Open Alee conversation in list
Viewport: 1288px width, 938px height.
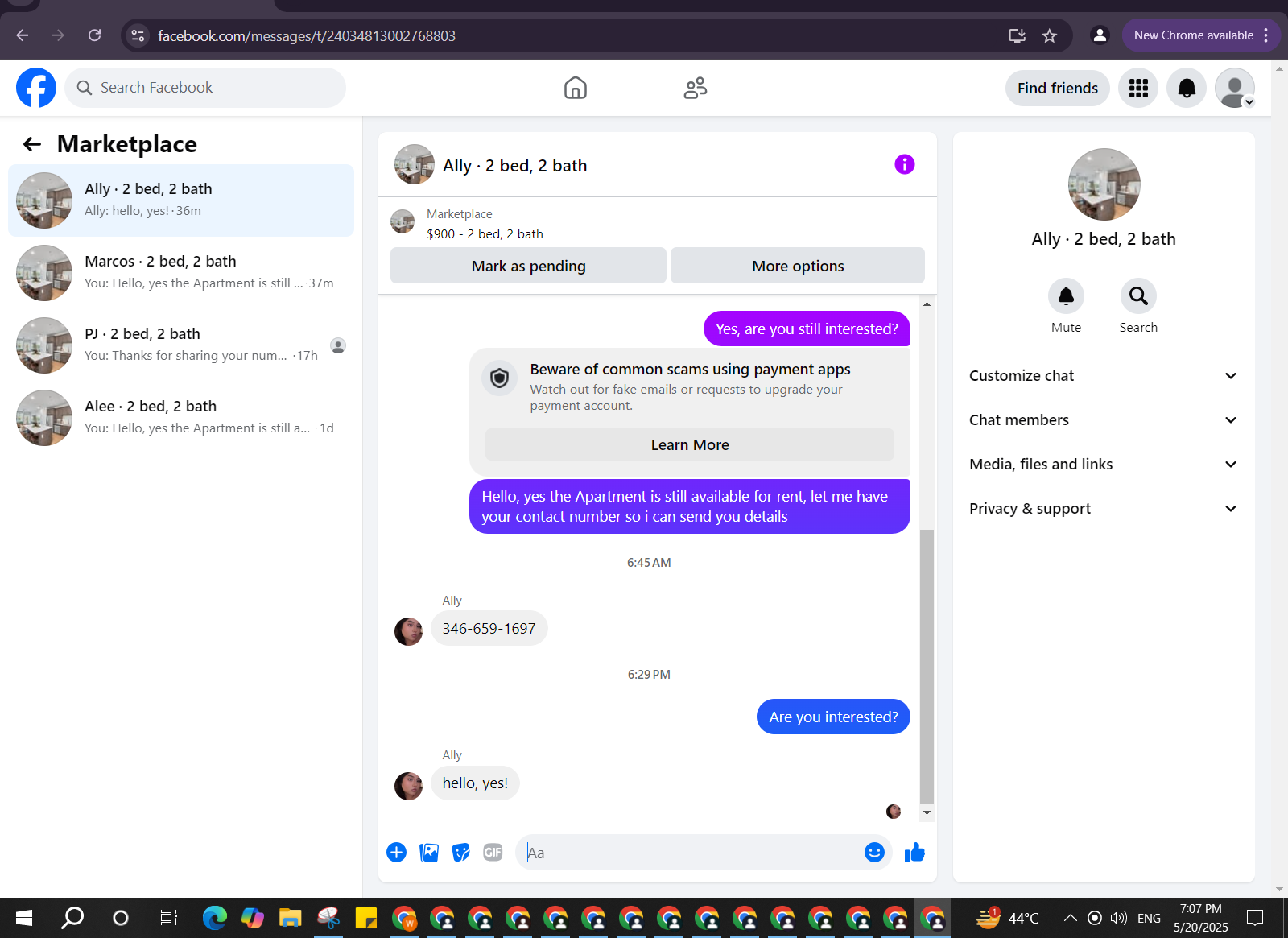point(181,418)
